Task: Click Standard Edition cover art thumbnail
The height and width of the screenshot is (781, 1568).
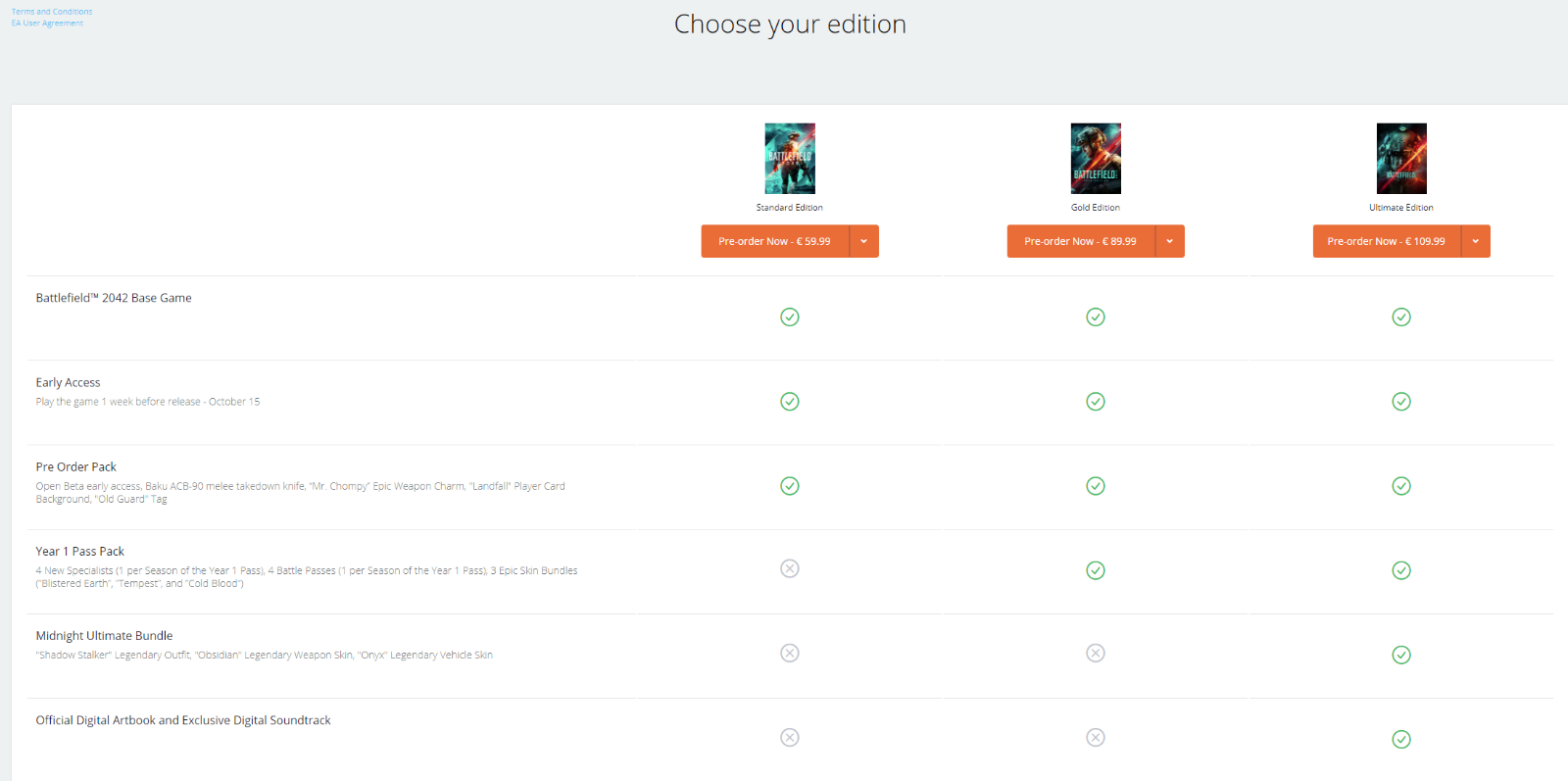Action: [790, 159]
